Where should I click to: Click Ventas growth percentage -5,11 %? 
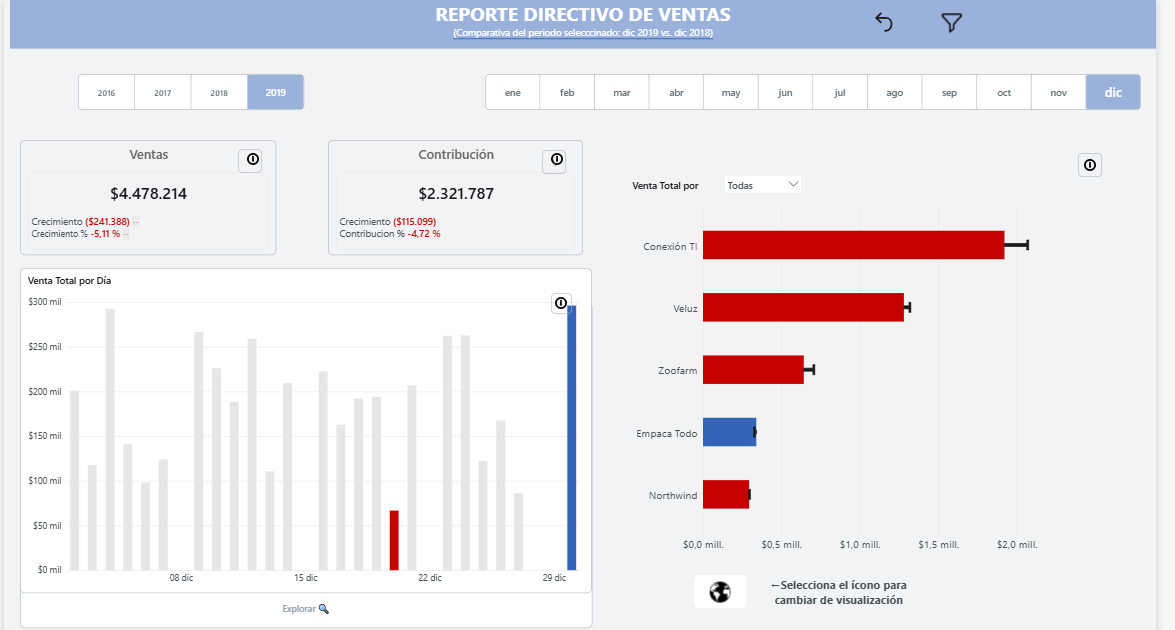tap(105, 234)
